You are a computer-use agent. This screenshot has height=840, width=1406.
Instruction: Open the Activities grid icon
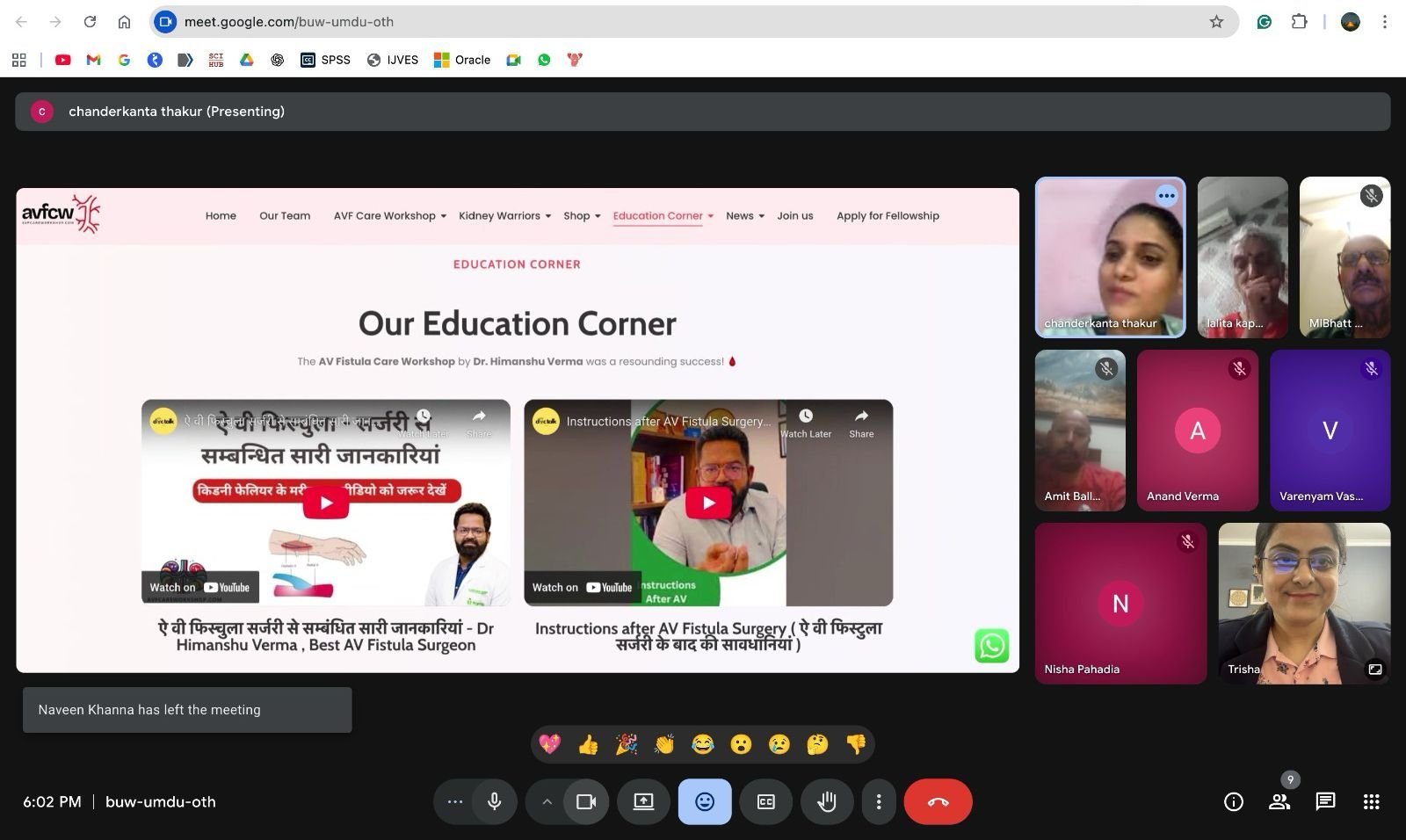point(1371,801)
